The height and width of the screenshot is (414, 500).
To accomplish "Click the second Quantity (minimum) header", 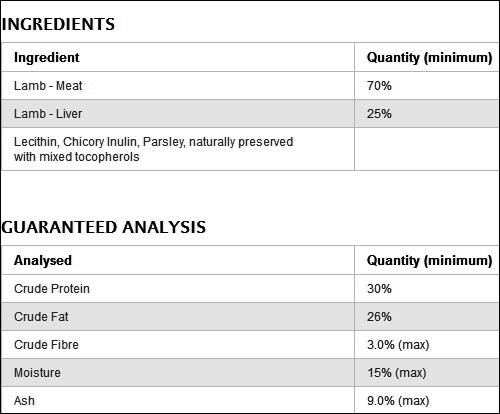I will (429, 260).
